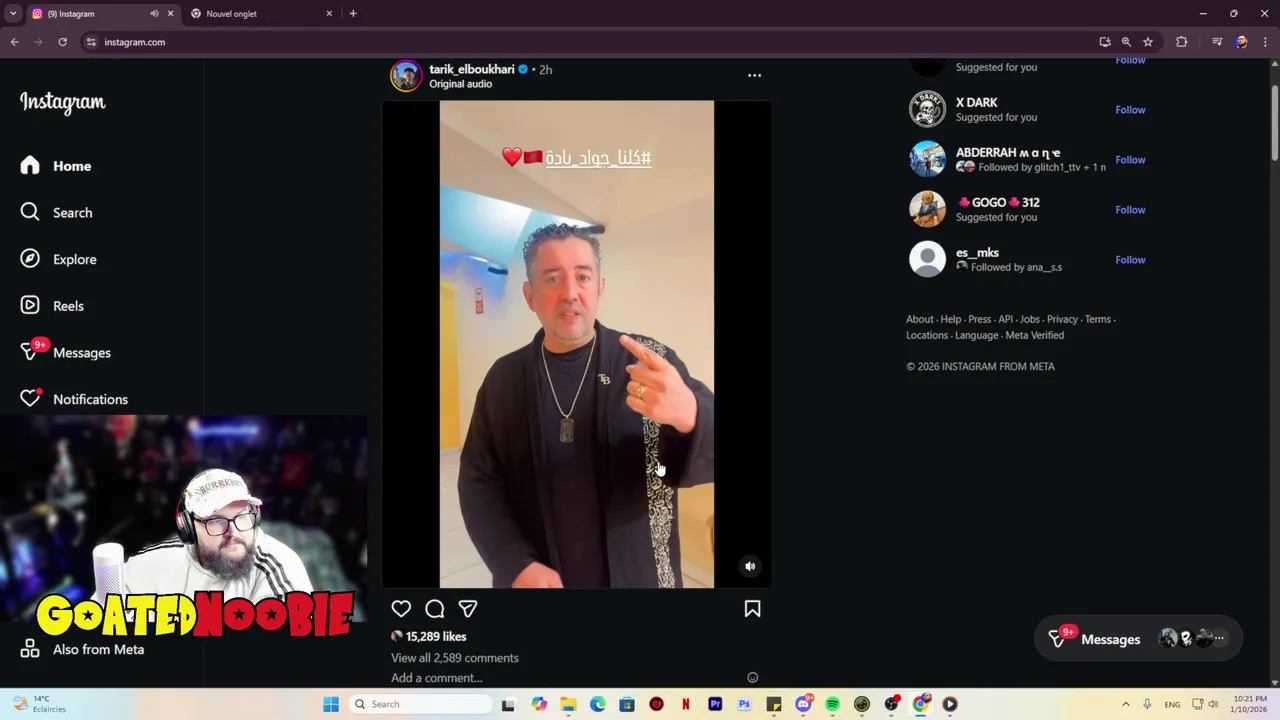Open the zoom magnifier in the address bar
1280x720 pixels.
click(x=1126, y=42)
